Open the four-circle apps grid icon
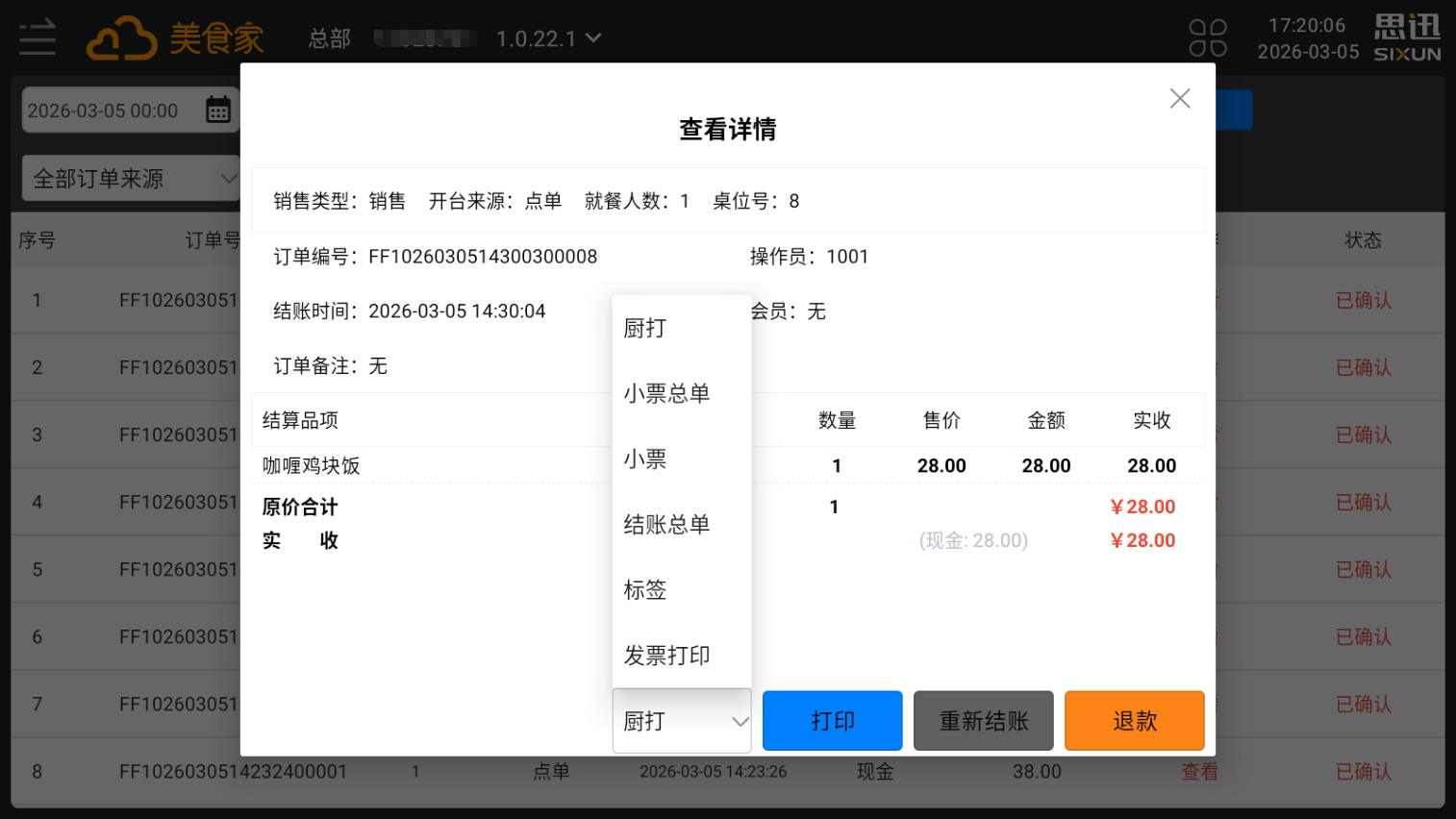 pyautogui.click(x=1207, y=38)
